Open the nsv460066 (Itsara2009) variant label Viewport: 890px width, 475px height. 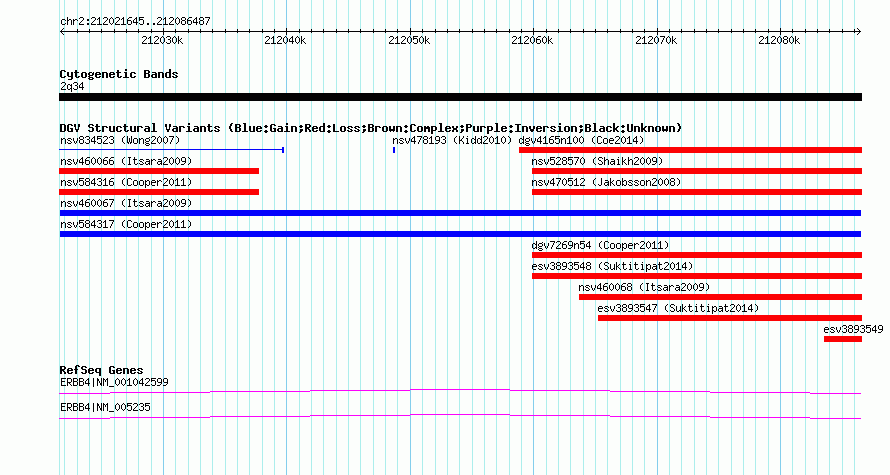tap(126, 161)
